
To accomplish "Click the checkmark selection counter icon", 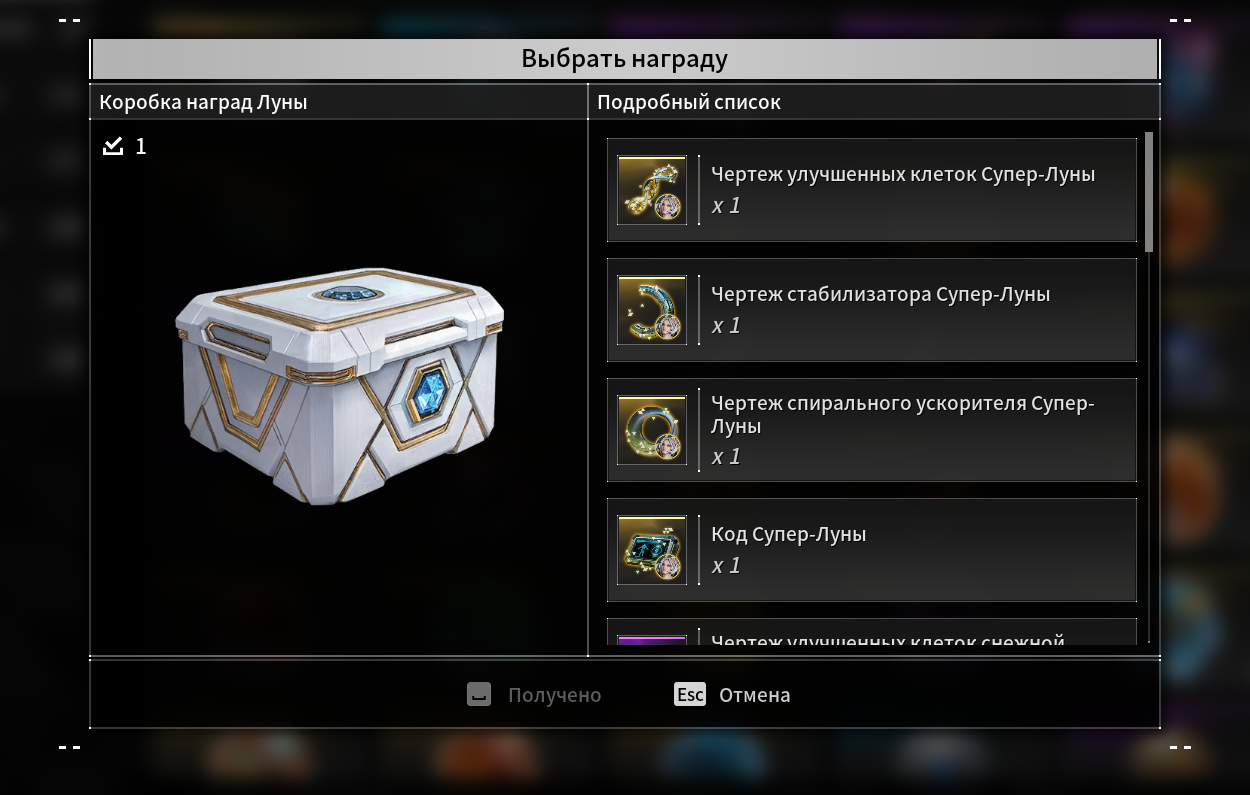I will pyautogui.click(x=113, y=146).
